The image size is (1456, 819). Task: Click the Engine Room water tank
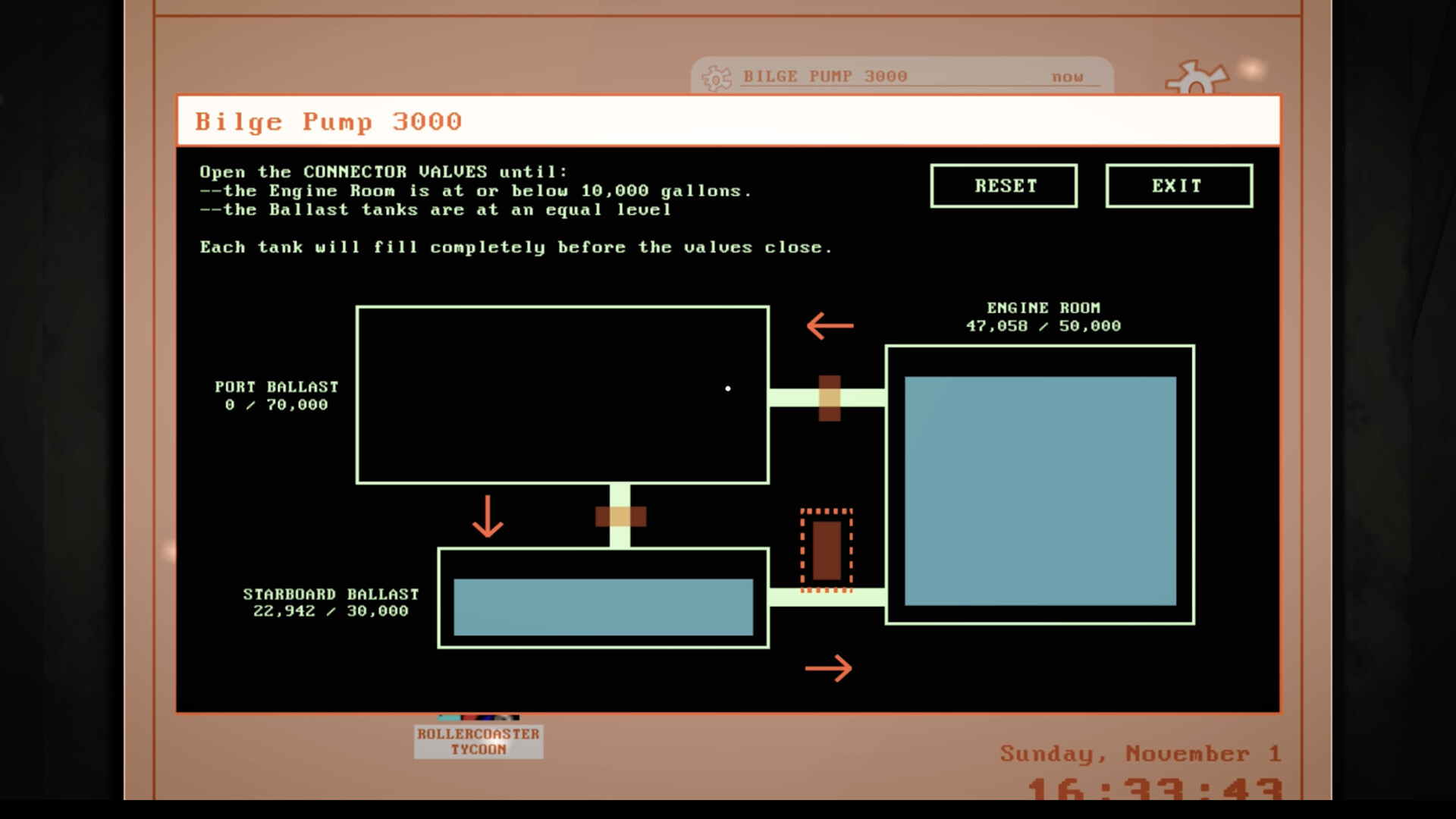[1040, 485]
